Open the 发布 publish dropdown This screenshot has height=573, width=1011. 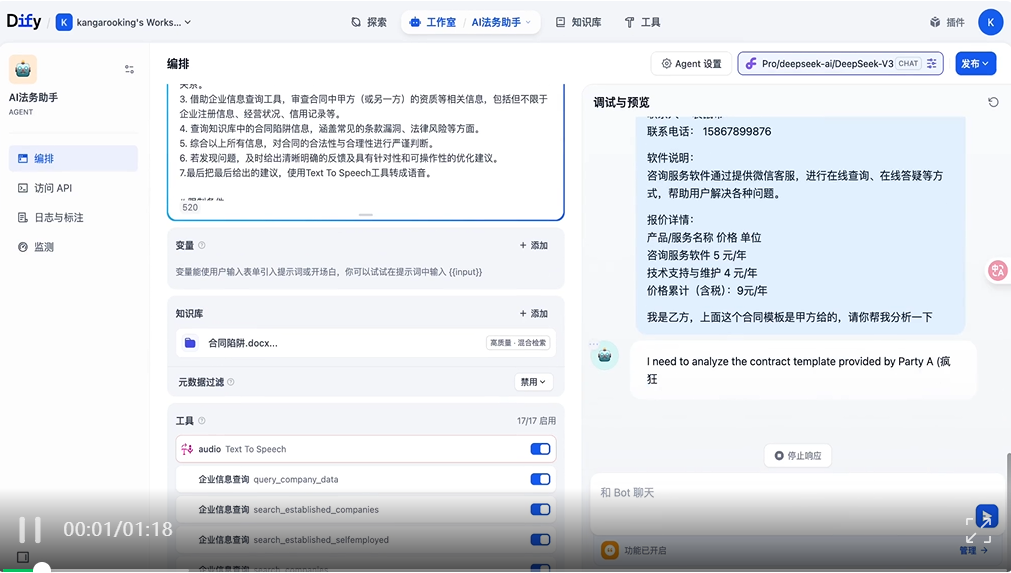click(976, 64)
